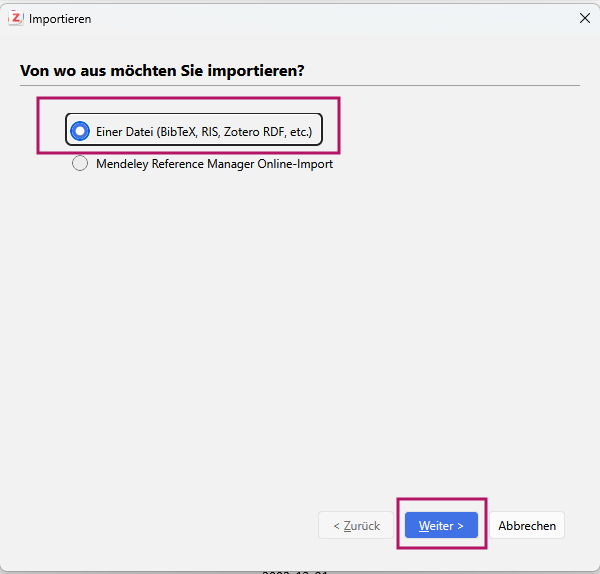600x574 pixels.
Task: Click the Zotero icon in the title bar
Action: (16, 18)
